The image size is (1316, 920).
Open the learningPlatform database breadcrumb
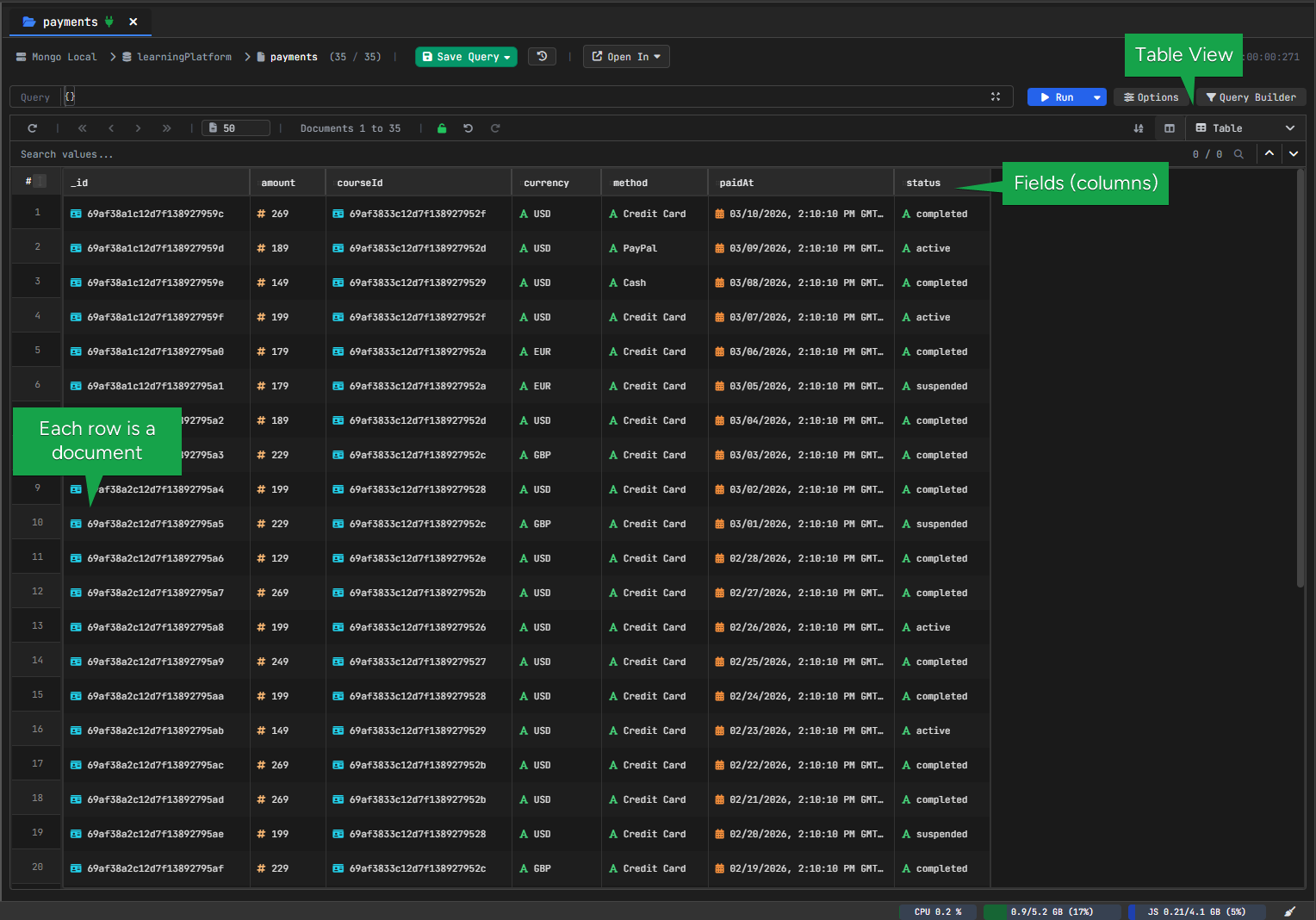coord(177,57)
